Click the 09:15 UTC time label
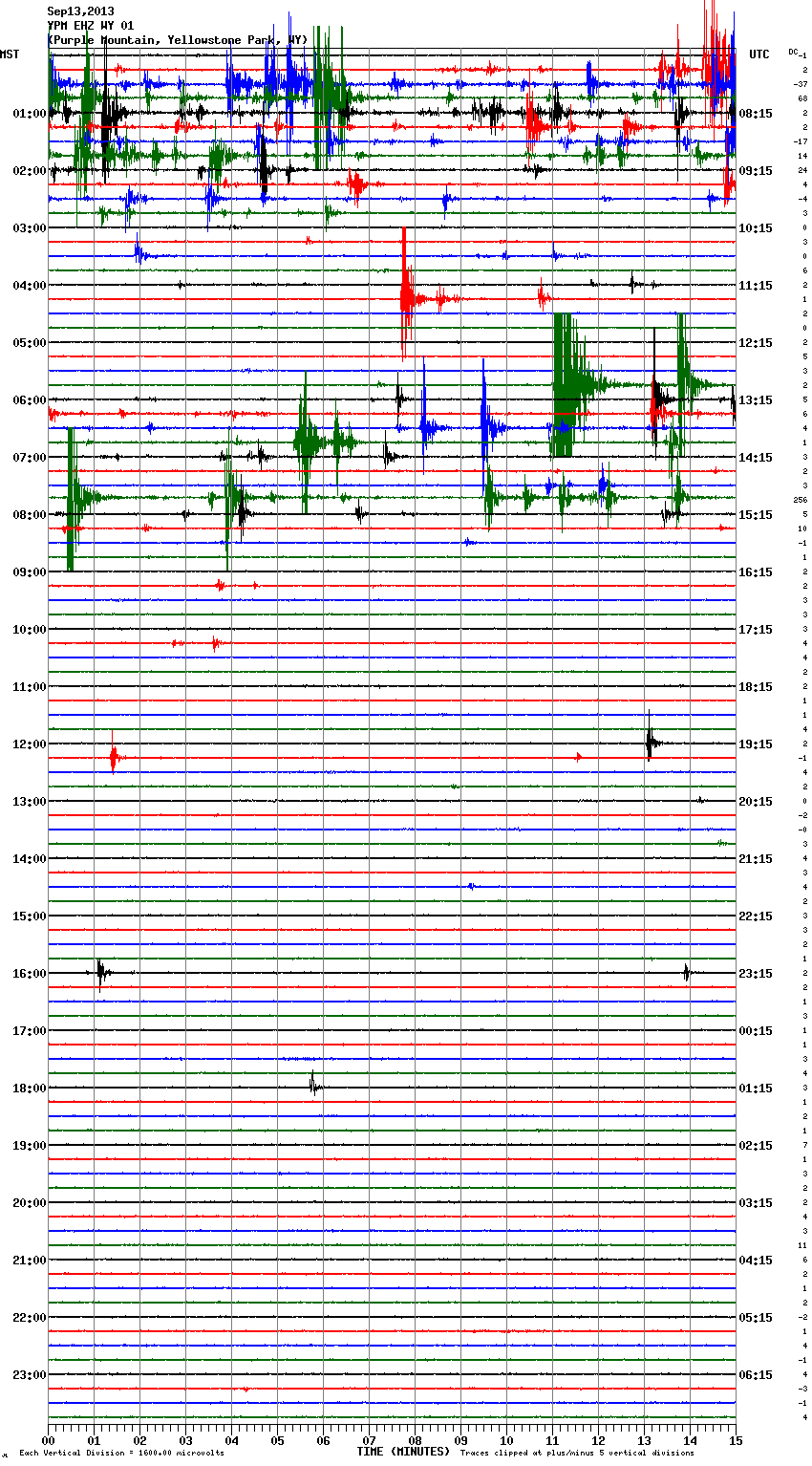 pyautogui.click(x=756, y=171)
